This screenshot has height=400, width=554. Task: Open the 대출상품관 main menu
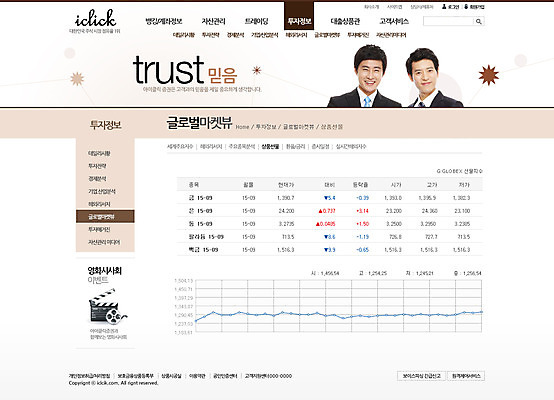(x=345, y=21)
